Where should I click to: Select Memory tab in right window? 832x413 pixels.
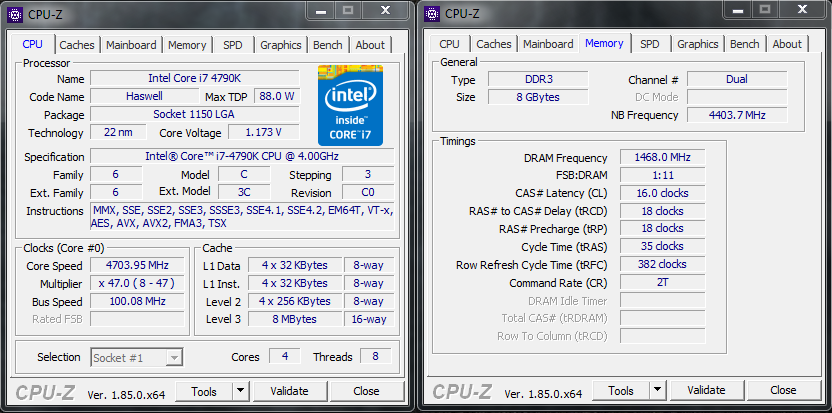pos(604,43)
